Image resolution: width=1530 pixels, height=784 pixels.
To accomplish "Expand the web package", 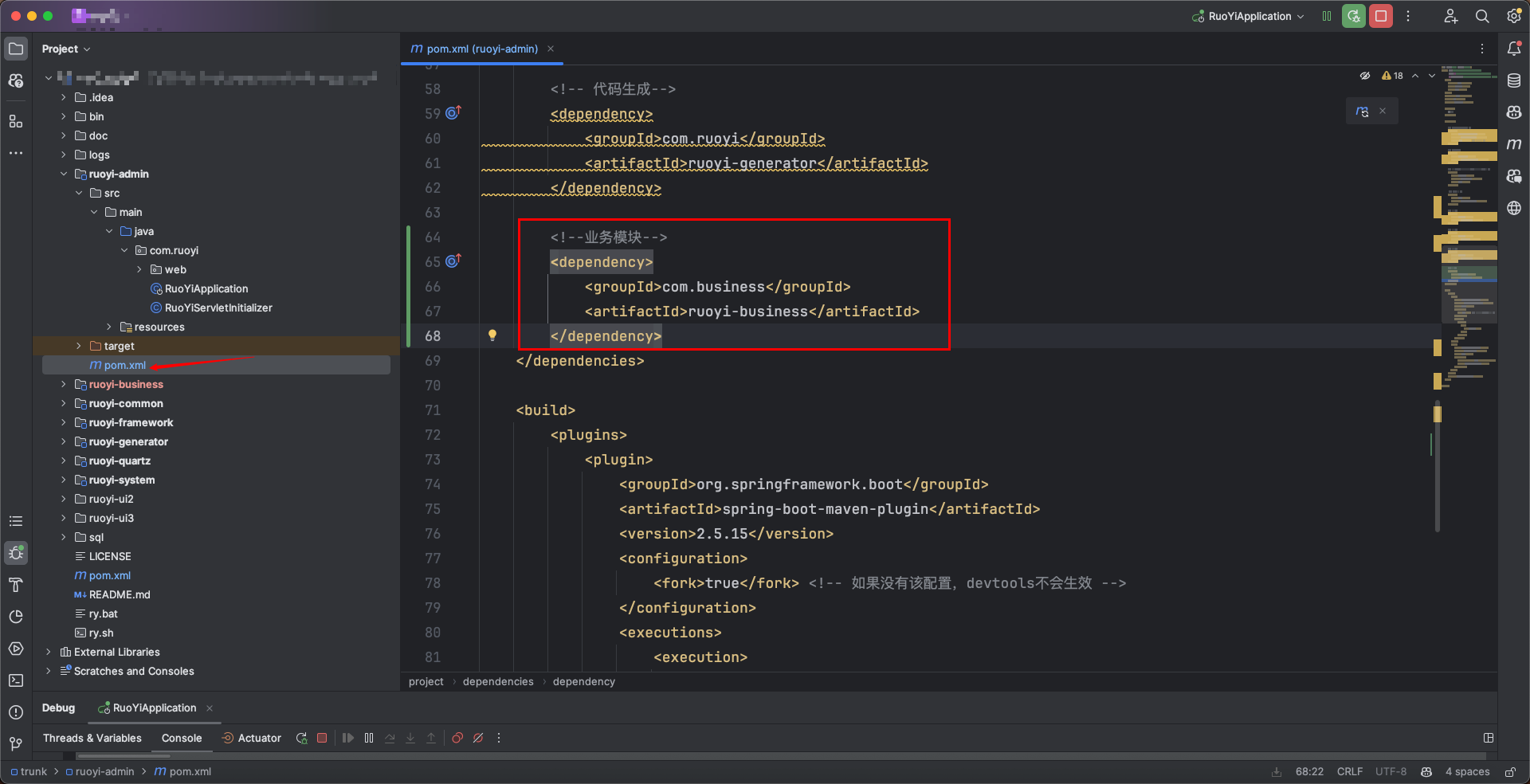I will coord(139,269).
